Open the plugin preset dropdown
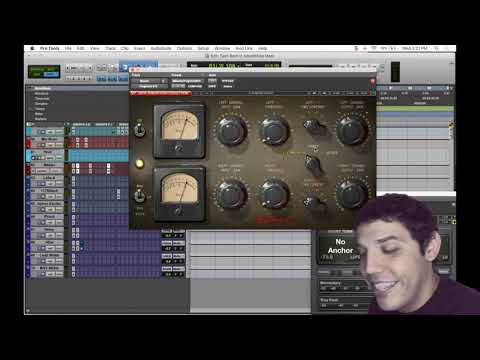The image size is (480, 360). tap(187, 81)
